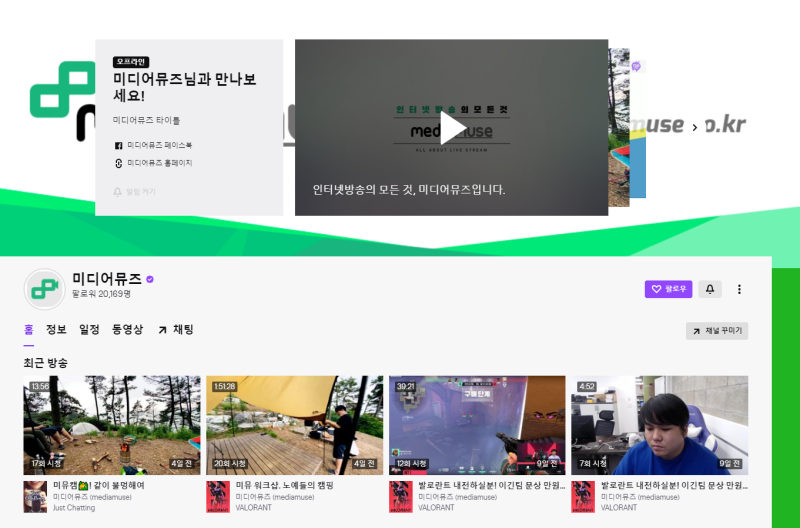Click the bell icon next to 알림 켜기
Image resolution: width=800 pixels, height=528 pixels.
(117, 192)
